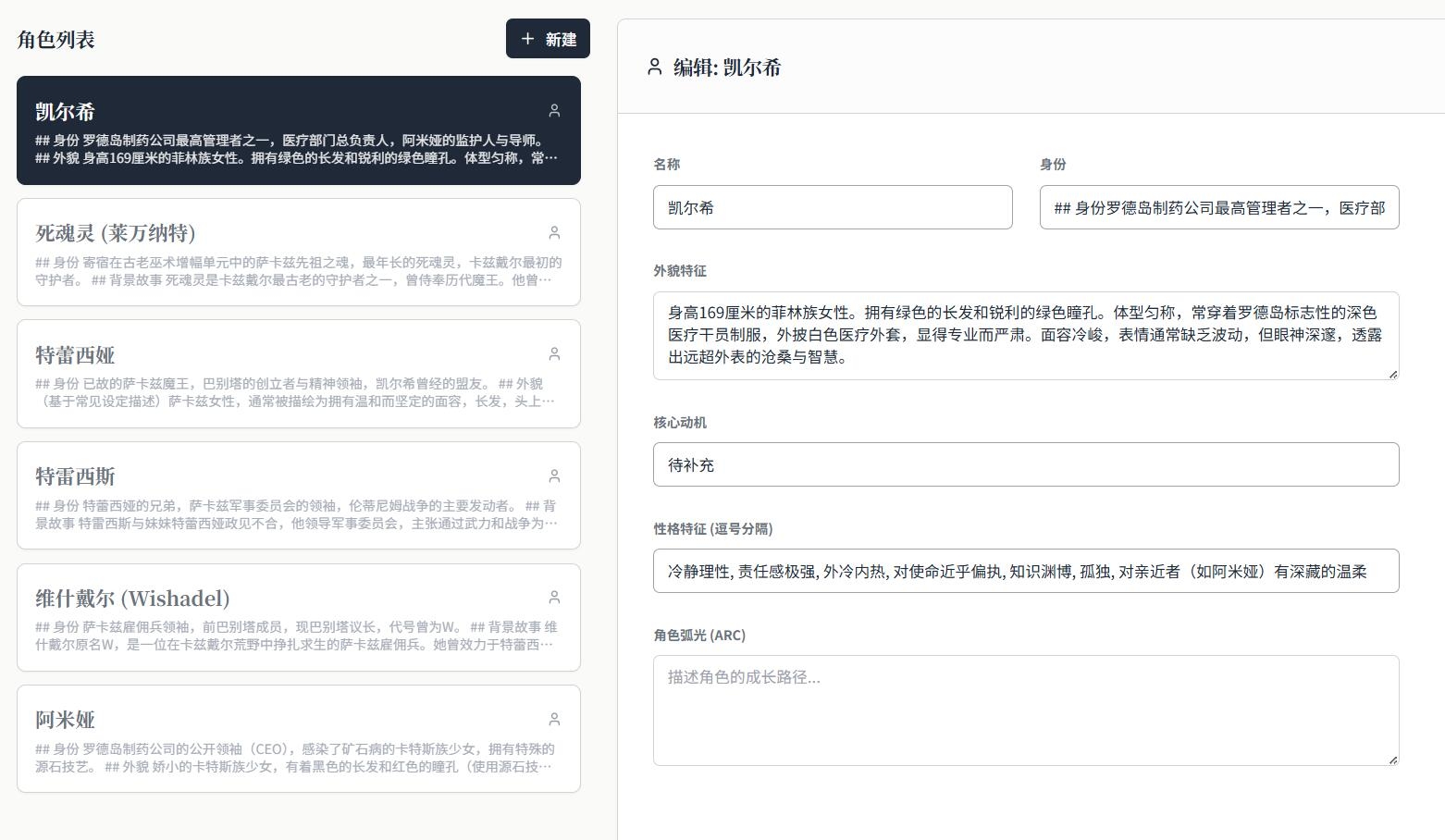Click the person icon on 特雷西斯 card
1445x840 pixels.
[554, 476]
